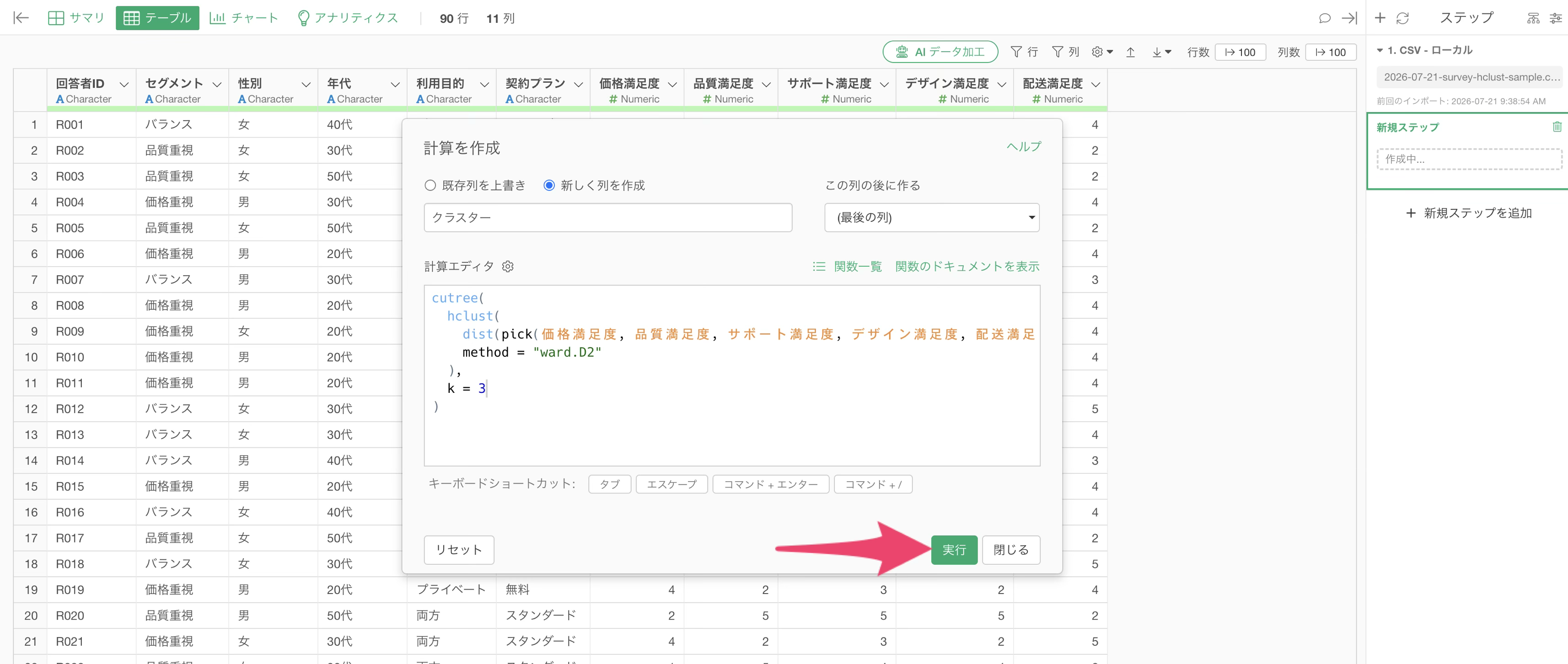Open the 配送満足度 column menu
Viewport: 1568px width, 664px height.
tap(1095, 84)
